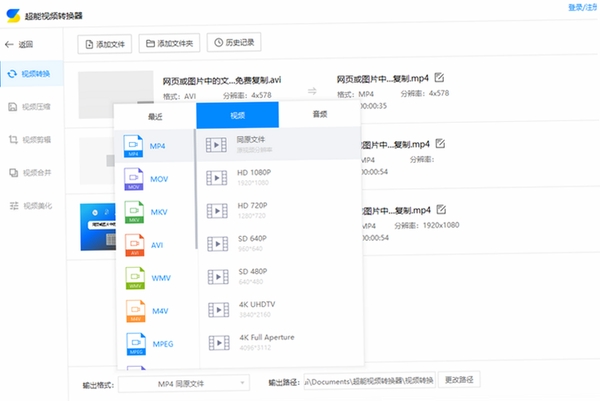Open the 输出格式 dropdown
Image resolution: width=600 pixels, height=401 pixels.
[184, 383]
